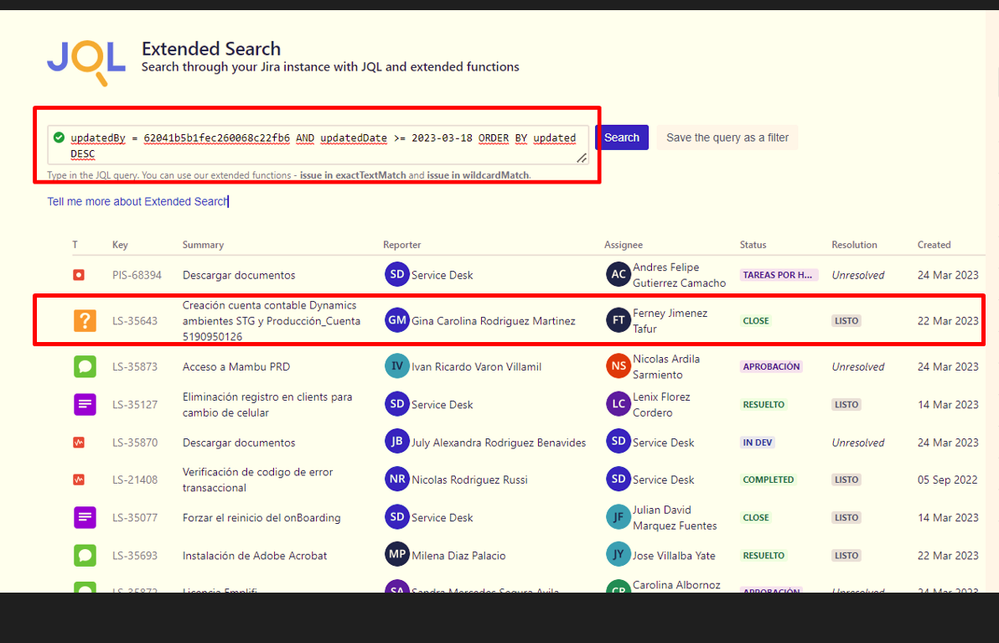Click the green chat icon for LS-35873
999x643 pixels.
click(85, 366)
